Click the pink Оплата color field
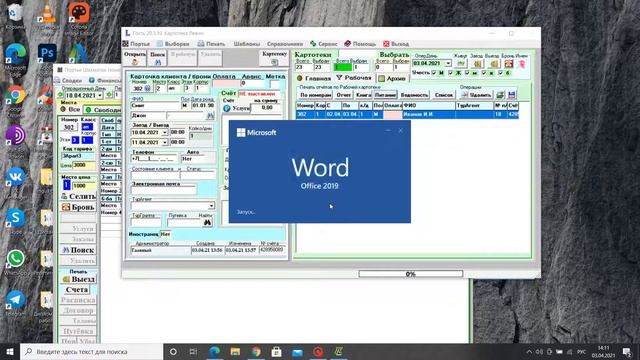640x360 pixels. click(226, 83)
